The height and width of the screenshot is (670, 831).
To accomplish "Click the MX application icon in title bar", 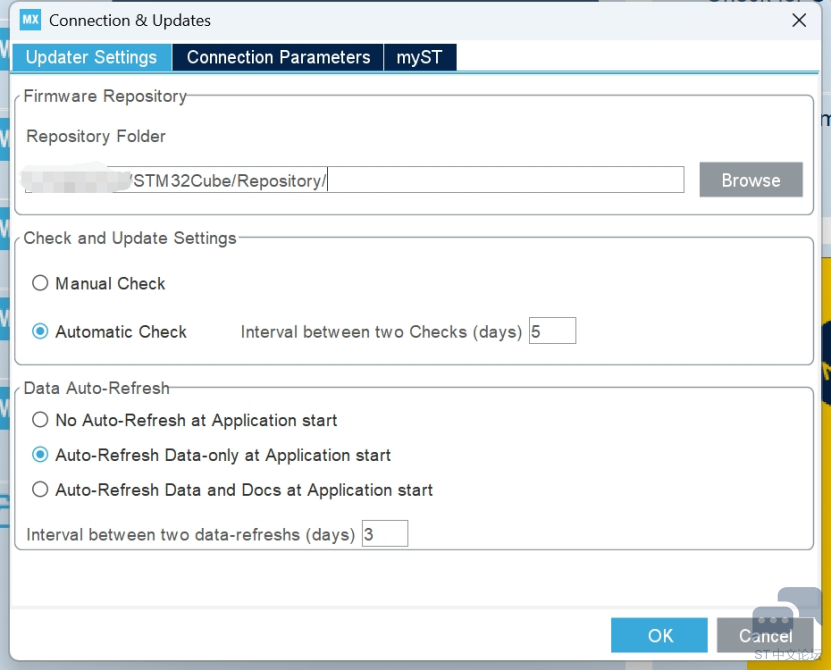I will tap(30, 20).
